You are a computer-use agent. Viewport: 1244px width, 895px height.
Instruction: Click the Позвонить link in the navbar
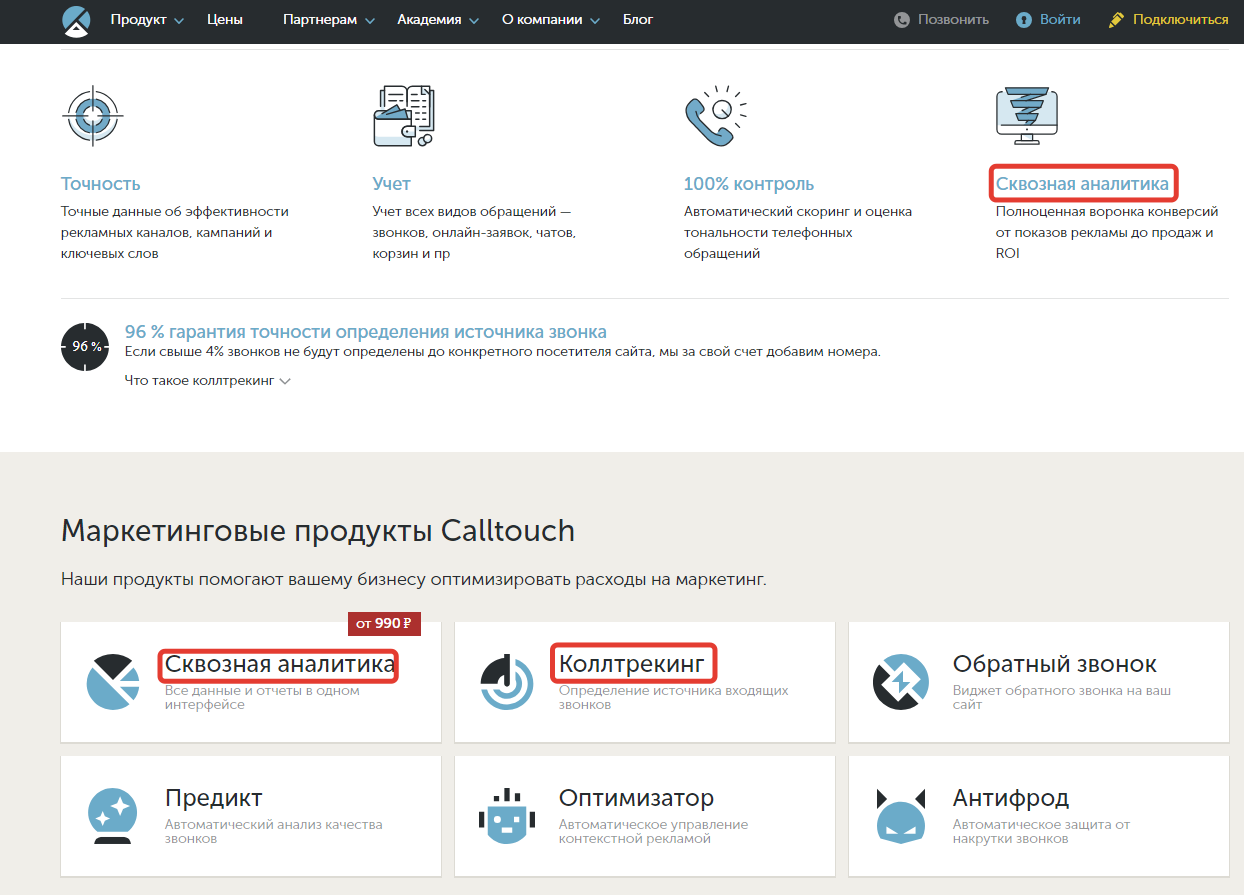[954, 20]
